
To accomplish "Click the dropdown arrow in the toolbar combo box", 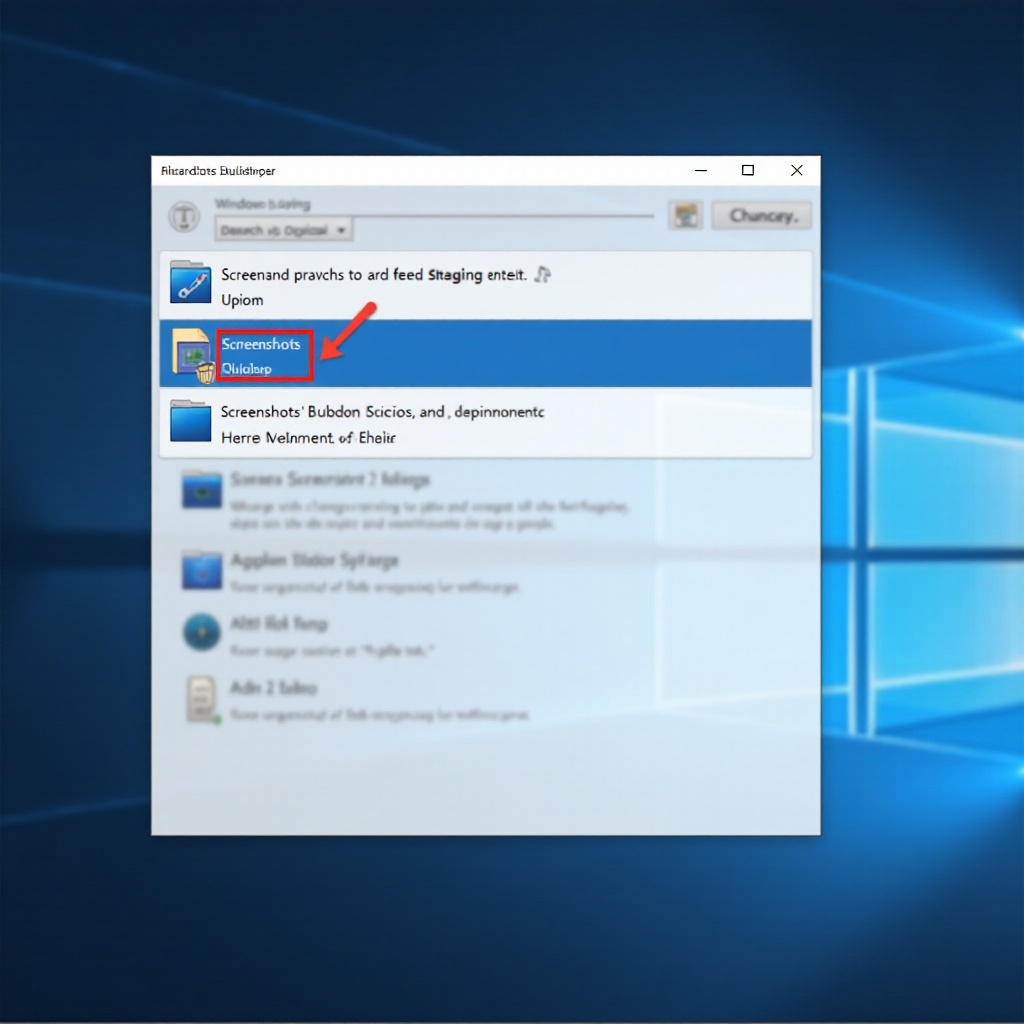I will coord(341,230).
